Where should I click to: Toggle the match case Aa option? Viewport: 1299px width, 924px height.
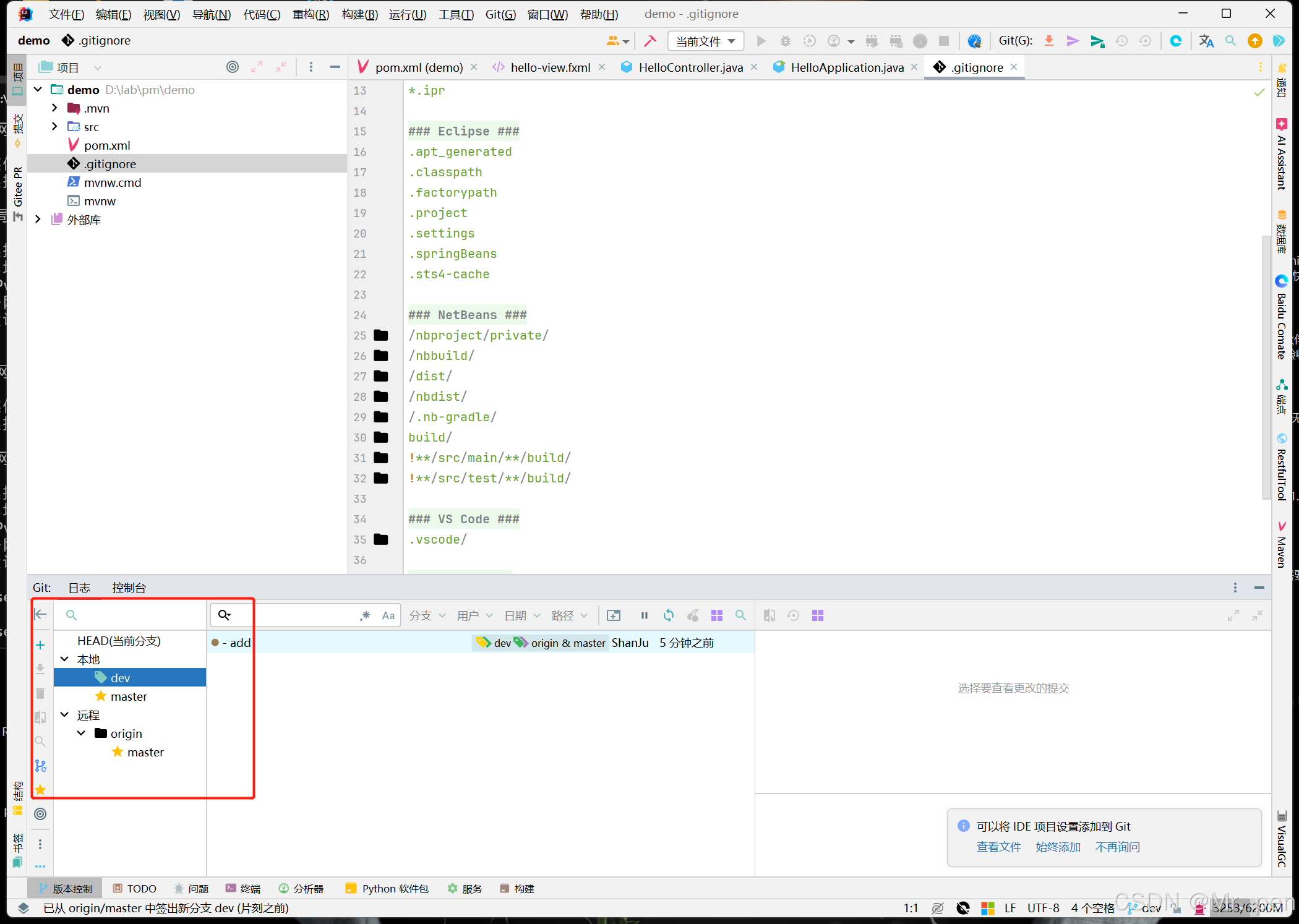click(x=388, y=615)
